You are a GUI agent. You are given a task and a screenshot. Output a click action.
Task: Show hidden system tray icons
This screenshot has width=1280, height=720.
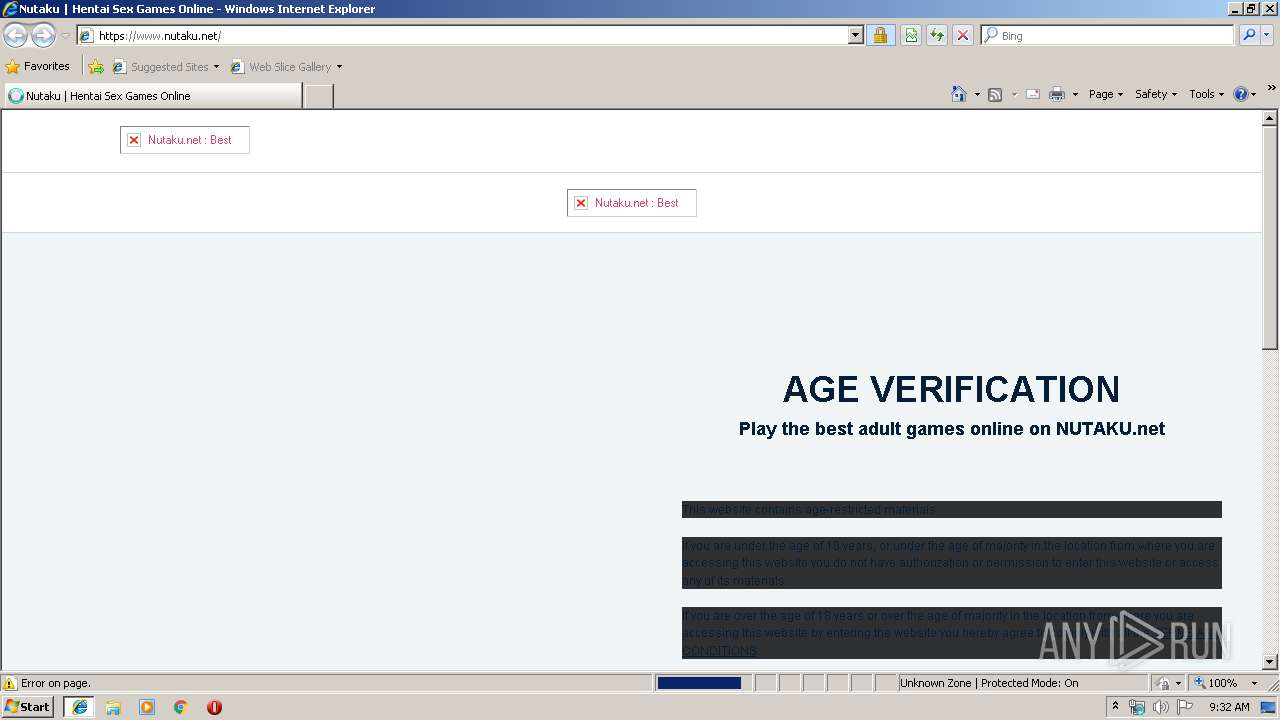[x=1116, y=707]
